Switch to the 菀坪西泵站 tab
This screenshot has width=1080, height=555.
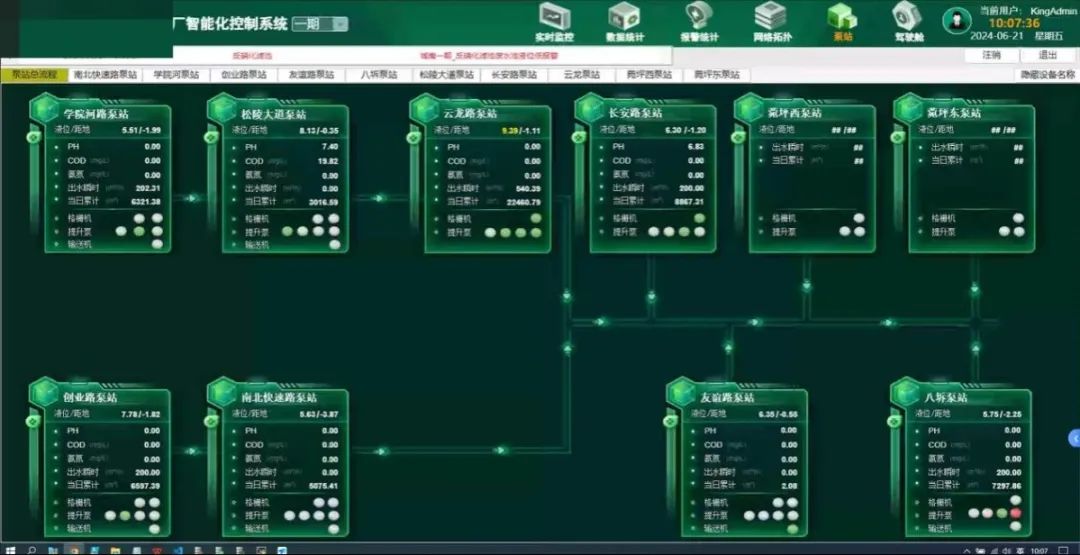click(650, 75)
